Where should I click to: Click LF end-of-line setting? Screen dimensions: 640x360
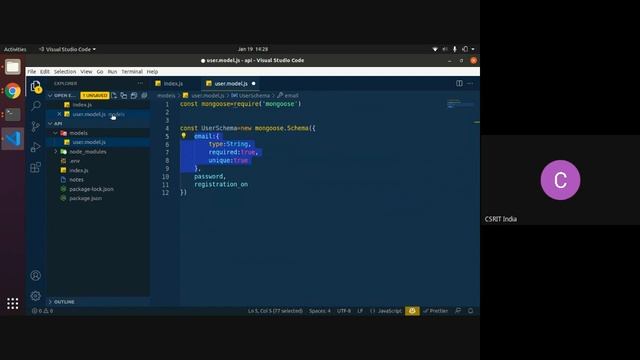point(360,311)
